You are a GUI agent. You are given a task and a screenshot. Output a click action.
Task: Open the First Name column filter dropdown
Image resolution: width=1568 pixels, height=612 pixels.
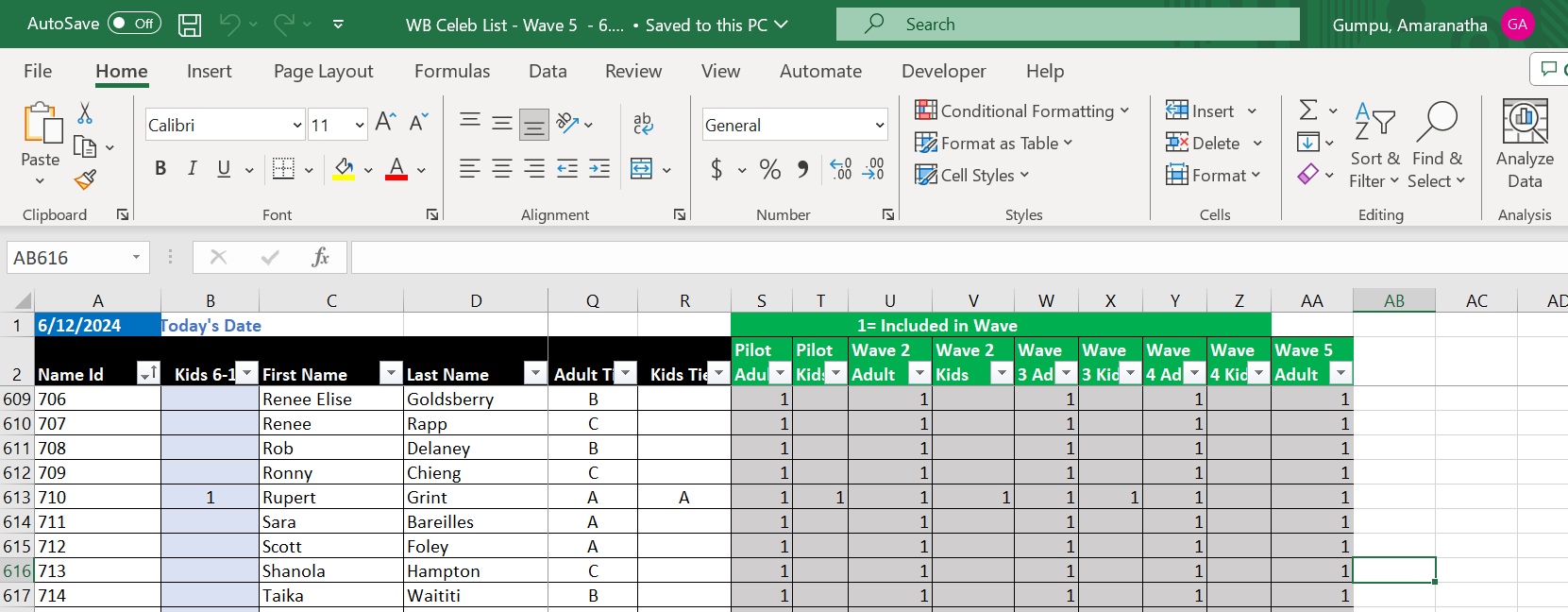[x=391, y=373]
